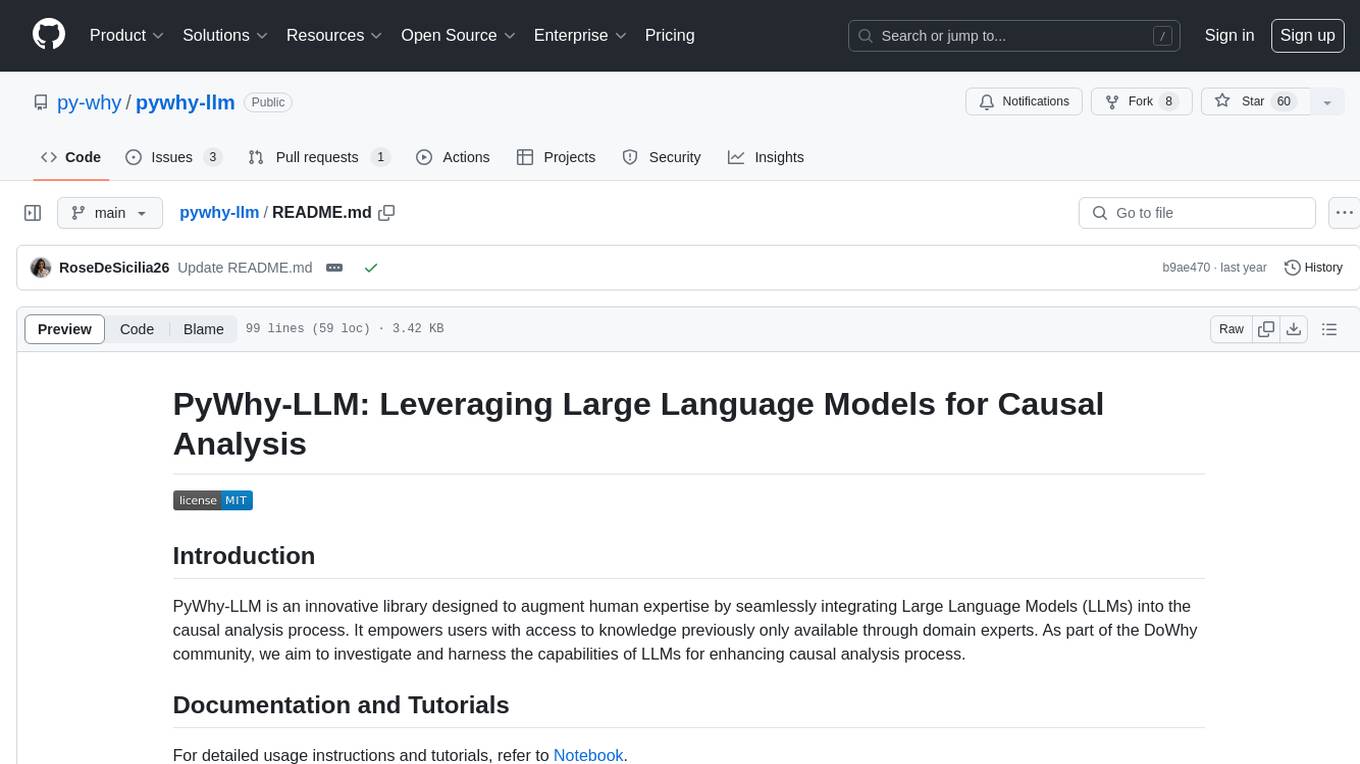The width and height of the screenshot is (1360, 764).
Task: Copy raw file contents
Action: pyautogui.click(x=1267, y=329)
